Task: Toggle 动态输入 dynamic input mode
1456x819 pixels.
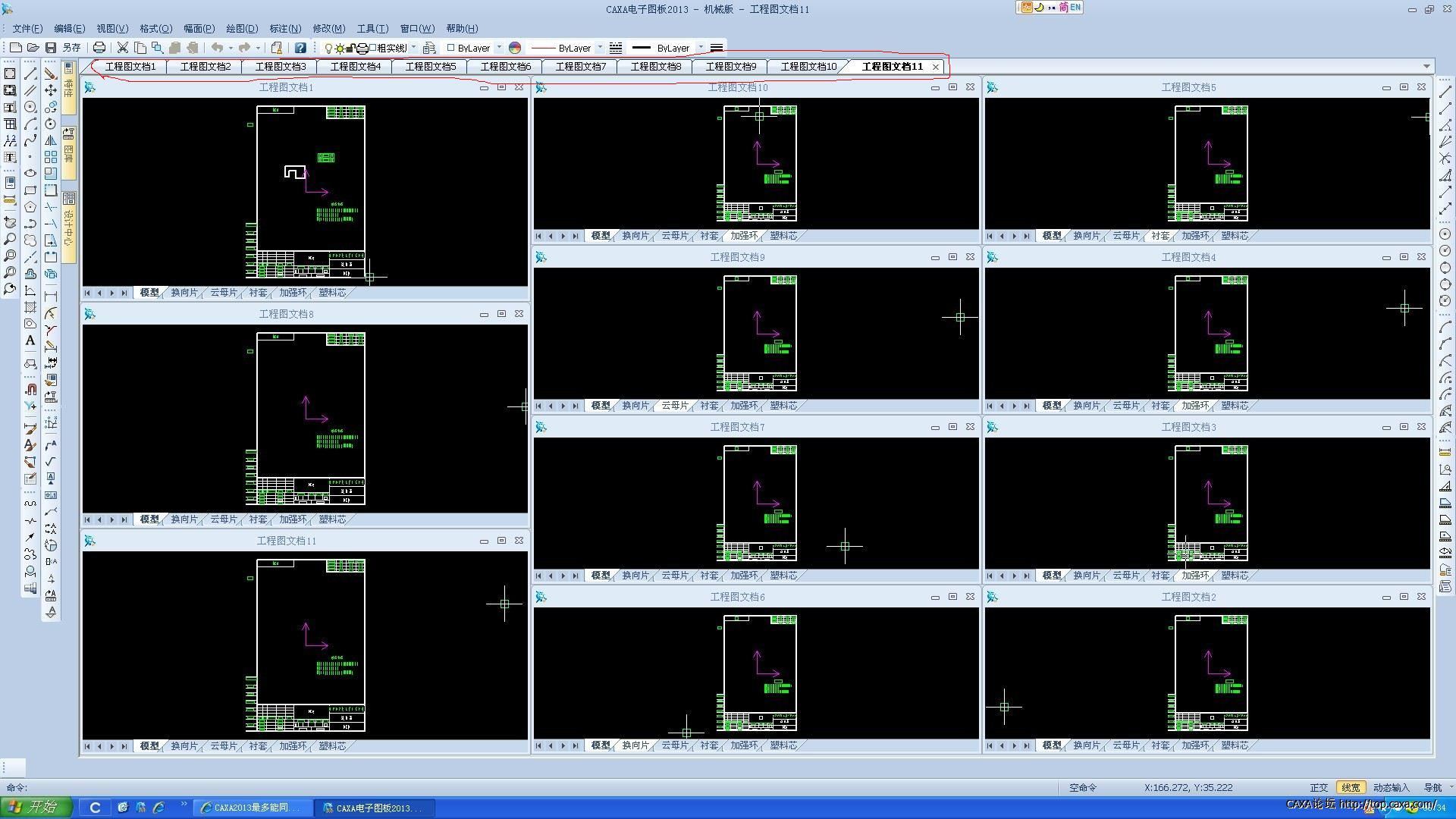Action: point(1391,788)
